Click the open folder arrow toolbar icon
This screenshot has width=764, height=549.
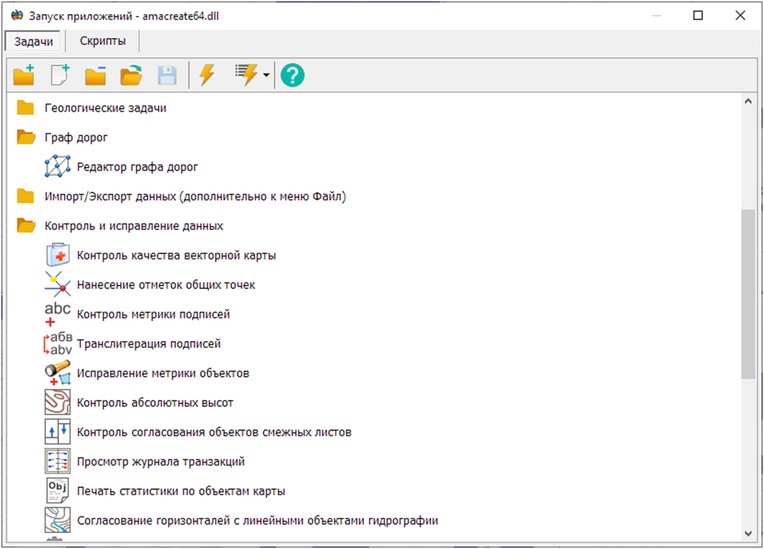131,75
